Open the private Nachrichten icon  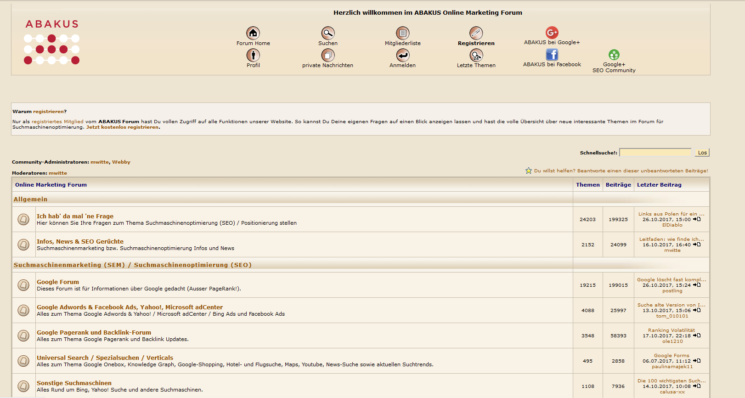coord(327,55)
